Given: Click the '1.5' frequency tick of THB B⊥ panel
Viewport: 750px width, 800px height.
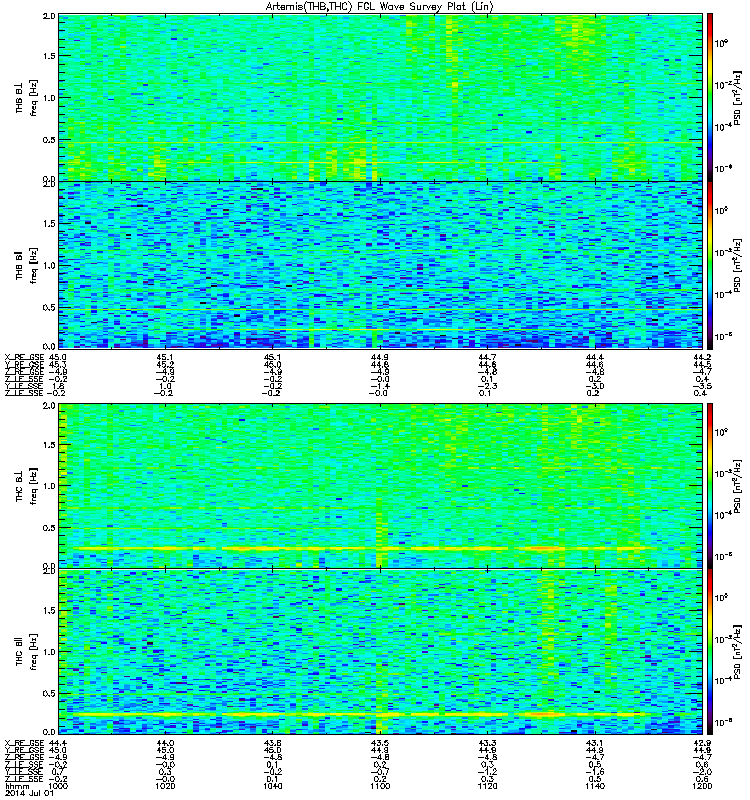Looking at the screenshot, I should pyautogui.click(x=49, y=56).
